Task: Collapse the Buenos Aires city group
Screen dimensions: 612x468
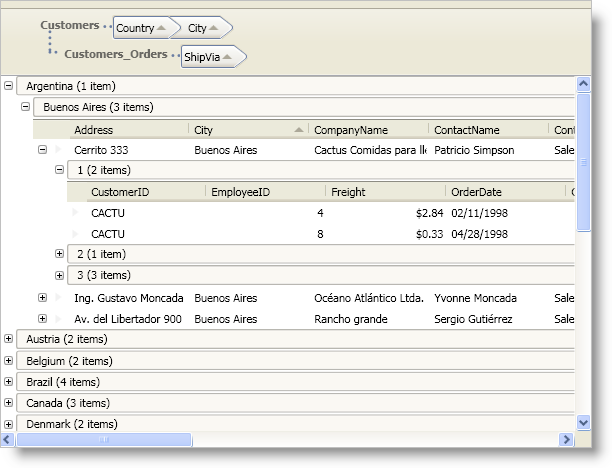Action: click(26, 106)
